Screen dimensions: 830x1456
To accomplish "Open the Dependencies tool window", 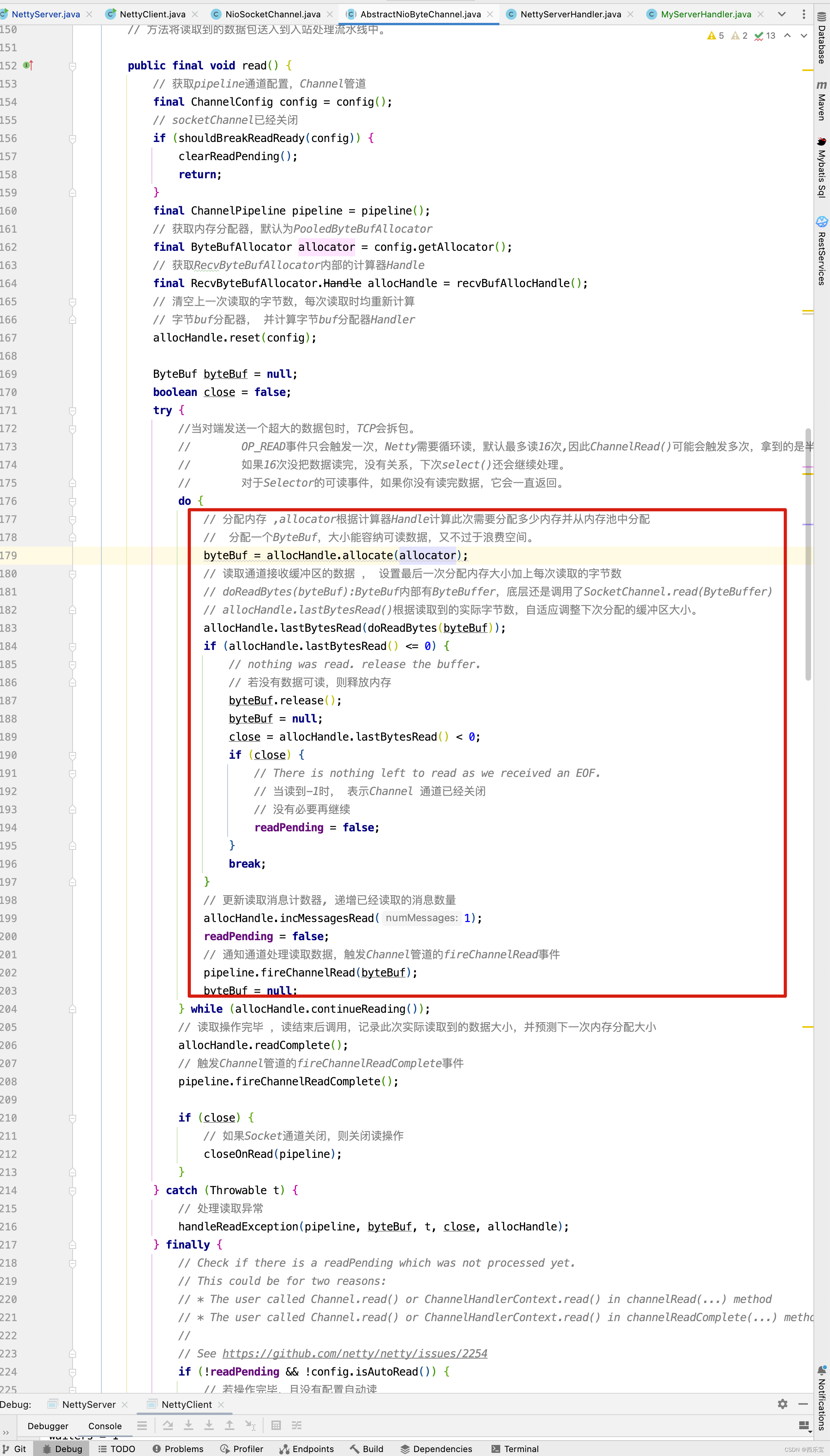I will [436, 1449].
